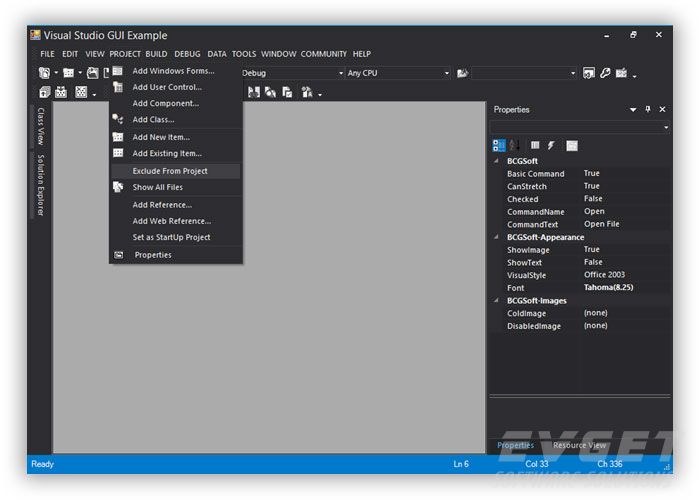Open the EDIT menu
This screenshot has height=500, width=700.
(70, 54)
